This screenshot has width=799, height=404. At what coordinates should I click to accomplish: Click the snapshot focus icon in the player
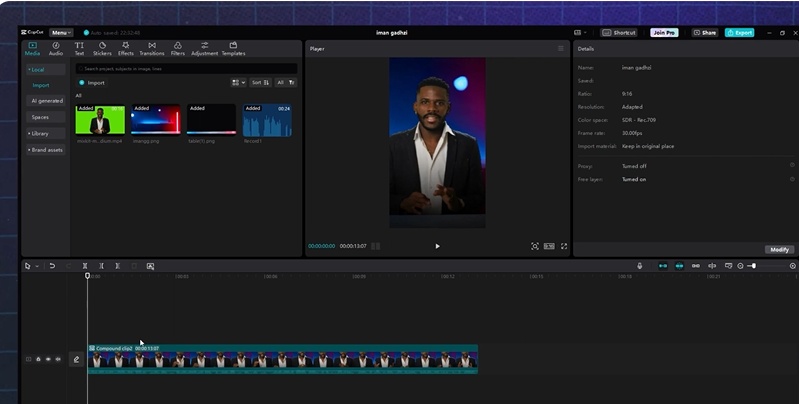coord(535,246)
